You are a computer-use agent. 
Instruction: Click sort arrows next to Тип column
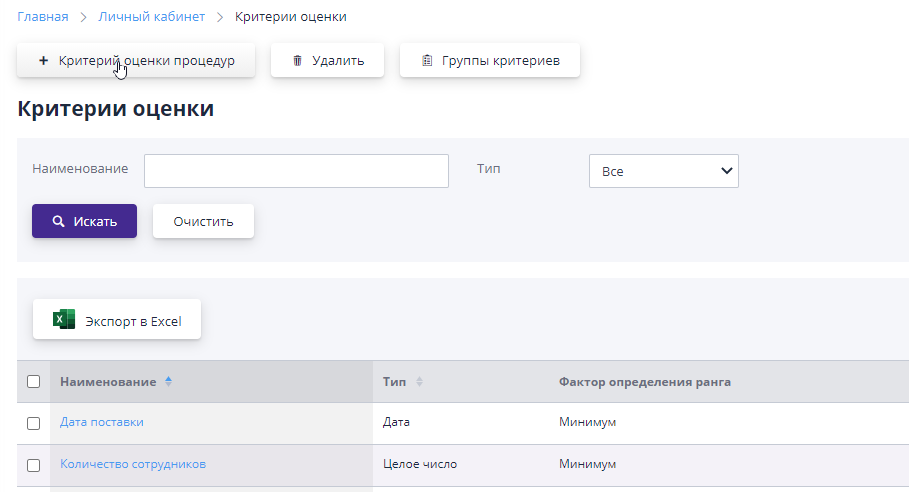coord(419,382)
